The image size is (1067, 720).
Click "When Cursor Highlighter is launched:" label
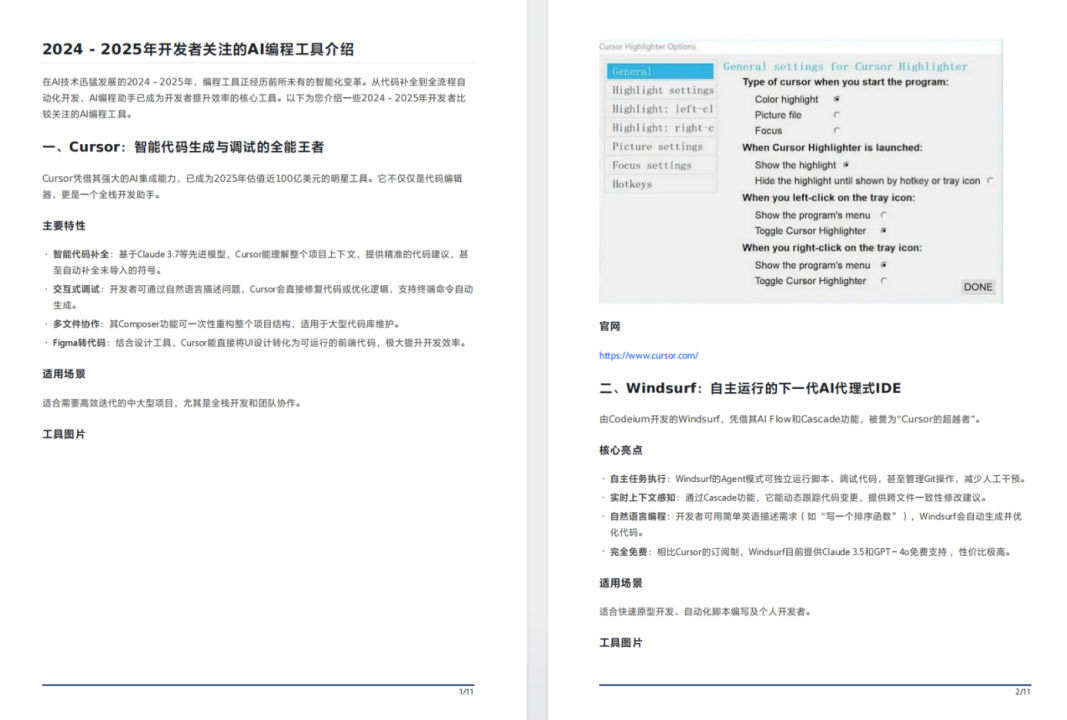tap(832, 148)
